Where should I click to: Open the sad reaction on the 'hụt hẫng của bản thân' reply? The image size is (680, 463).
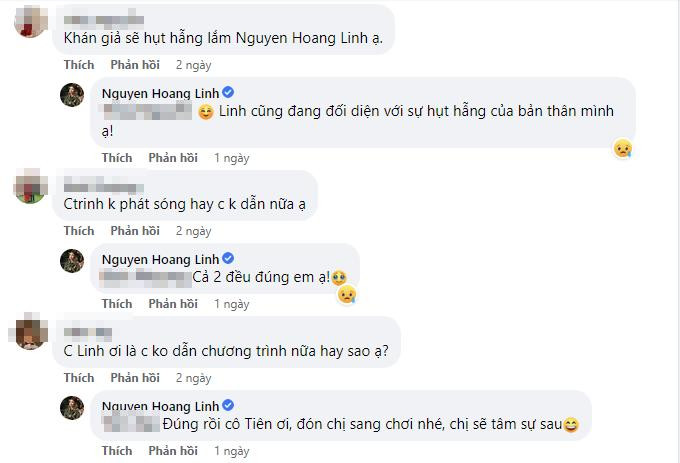point(623,148)
